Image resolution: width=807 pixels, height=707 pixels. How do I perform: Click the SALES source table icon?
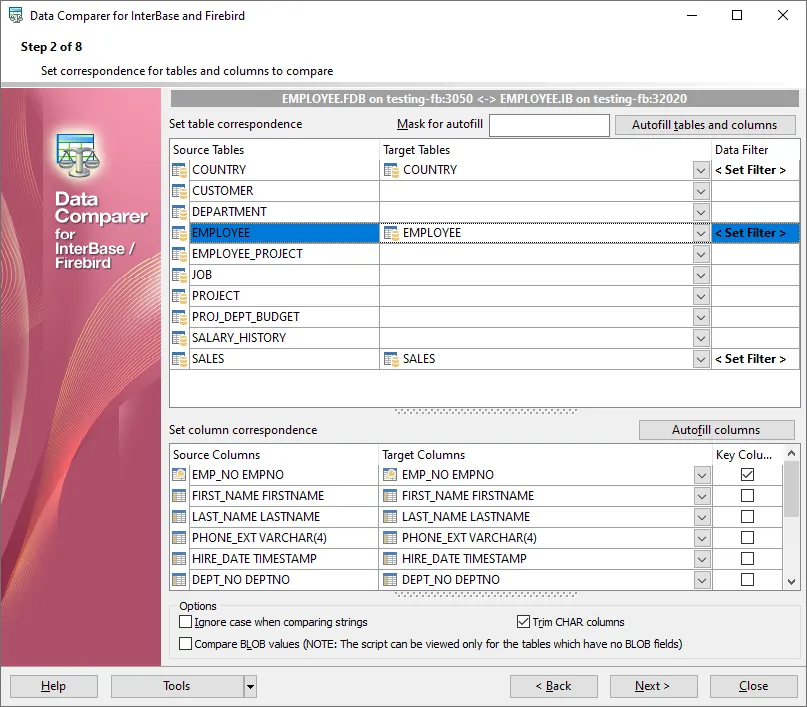click(180, 359)
